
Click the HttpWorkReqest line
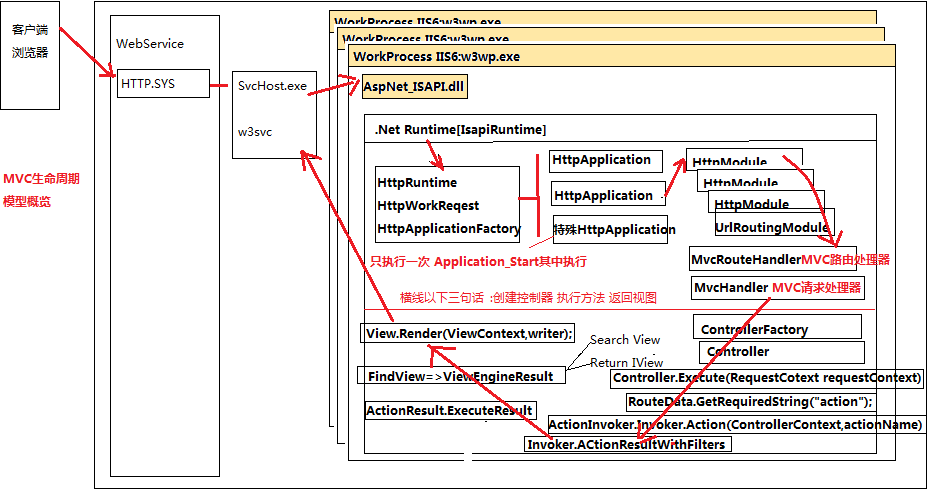428,206
